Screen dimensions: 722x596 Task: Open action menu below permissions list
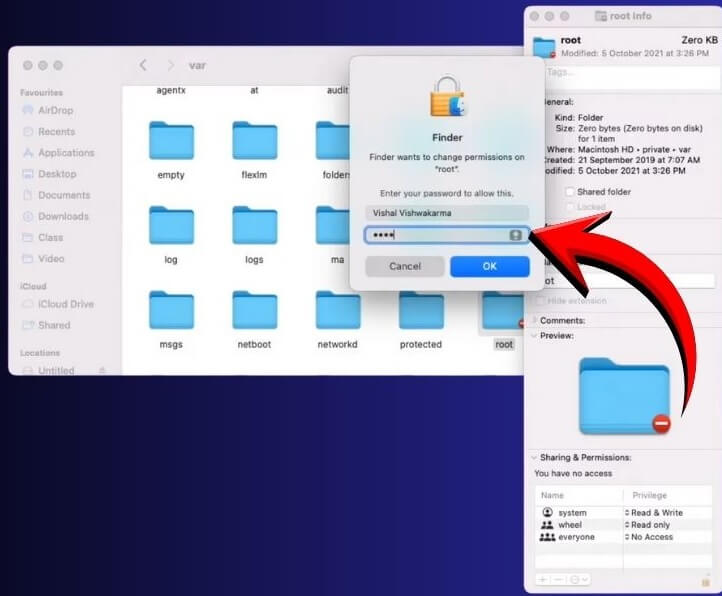(578, 579)
